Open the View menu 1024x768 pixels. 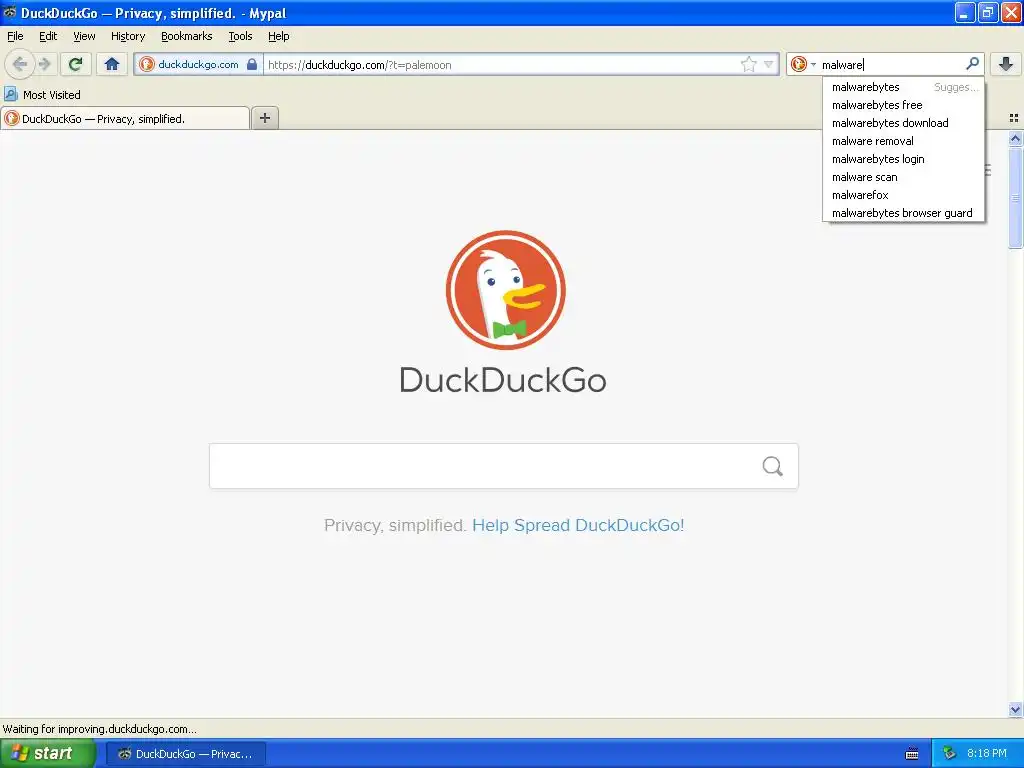84,37
